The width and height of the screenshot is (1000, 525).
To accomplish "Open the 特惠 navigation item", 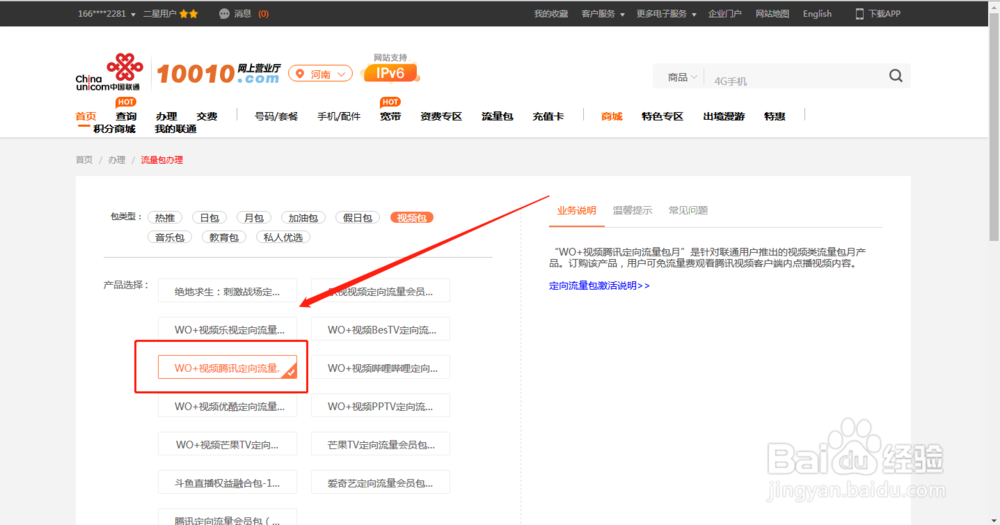I will pos(774,116).
